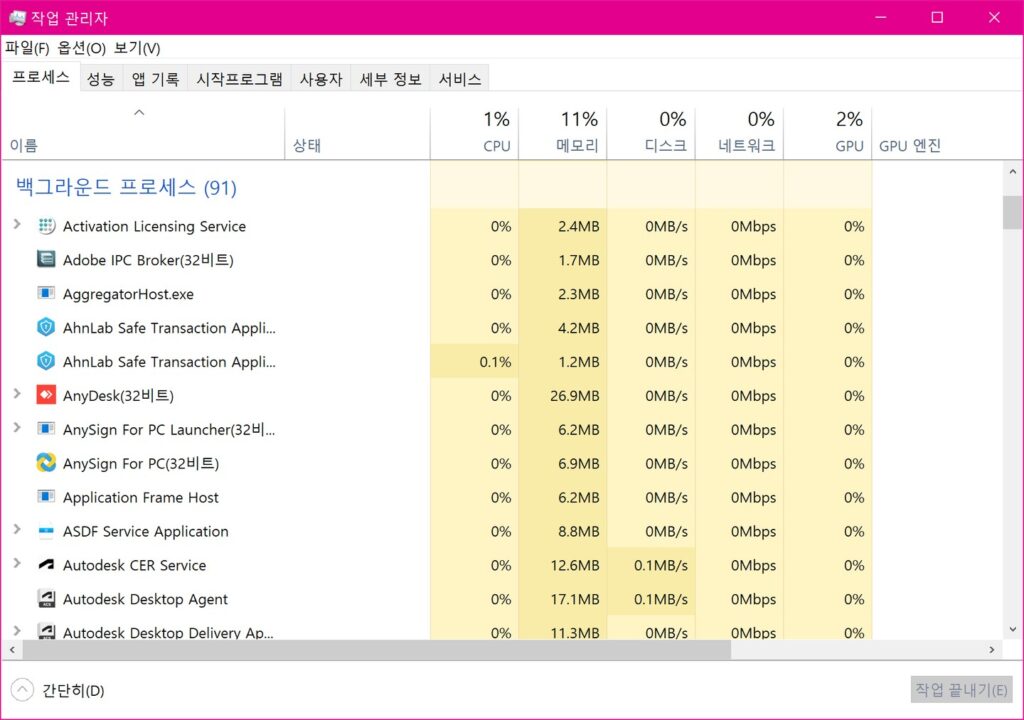Click the 12.6MB memory value for Autodesk CER
This screenshot has width=1024, height=720.
[574, 565]
